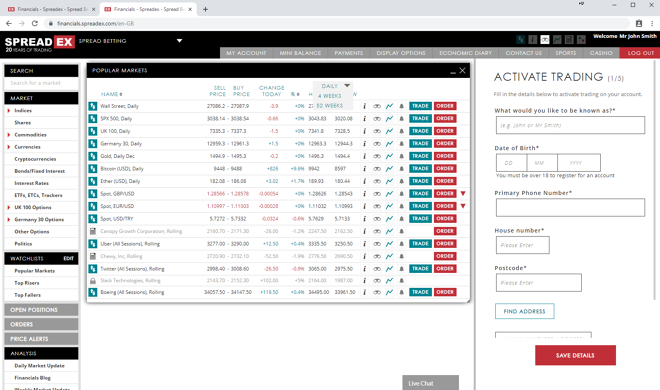The height and width of the screenshot is (390, 660).
Task: Click trade ticket icon left of Wall Street
Action: tap(93, 106)
